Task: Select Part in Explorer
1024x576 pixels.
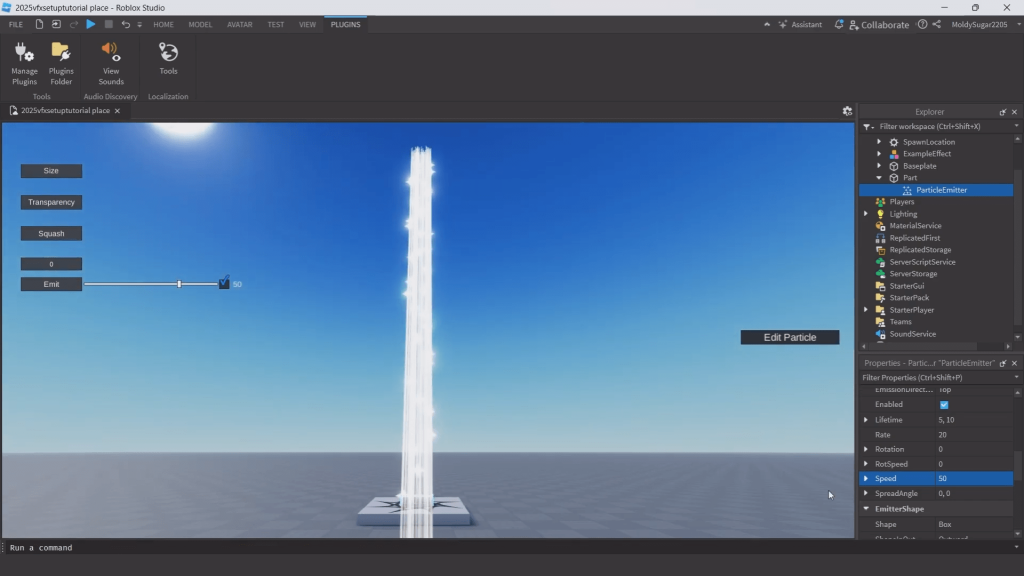Action: (x=910, y=178)
